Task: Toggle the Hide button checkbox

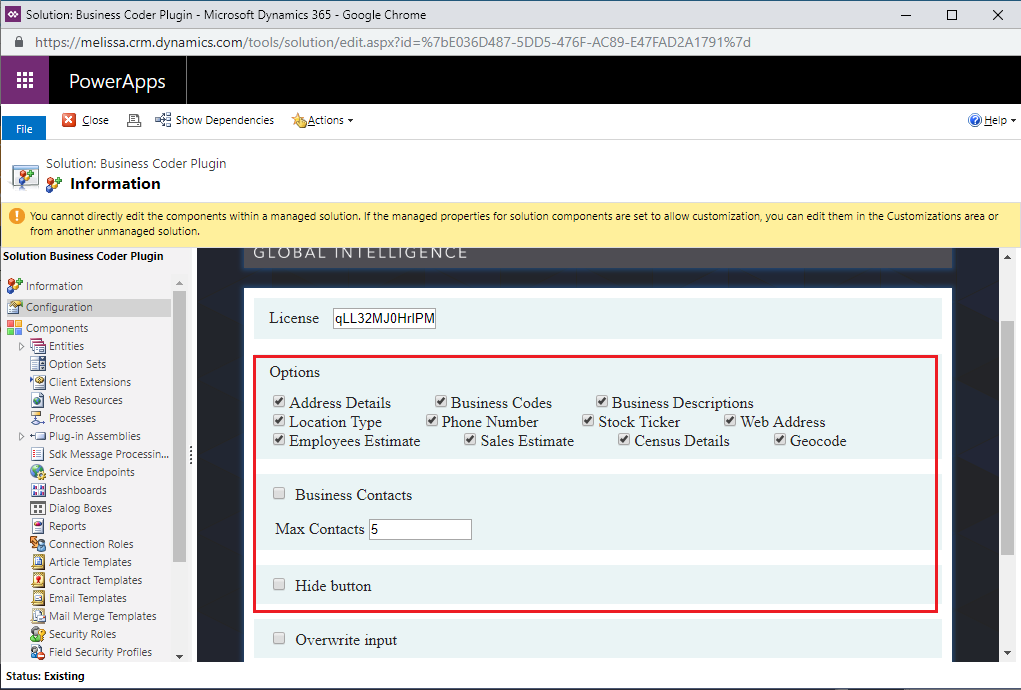Action: pyautogui.click(x=280, y=585)
